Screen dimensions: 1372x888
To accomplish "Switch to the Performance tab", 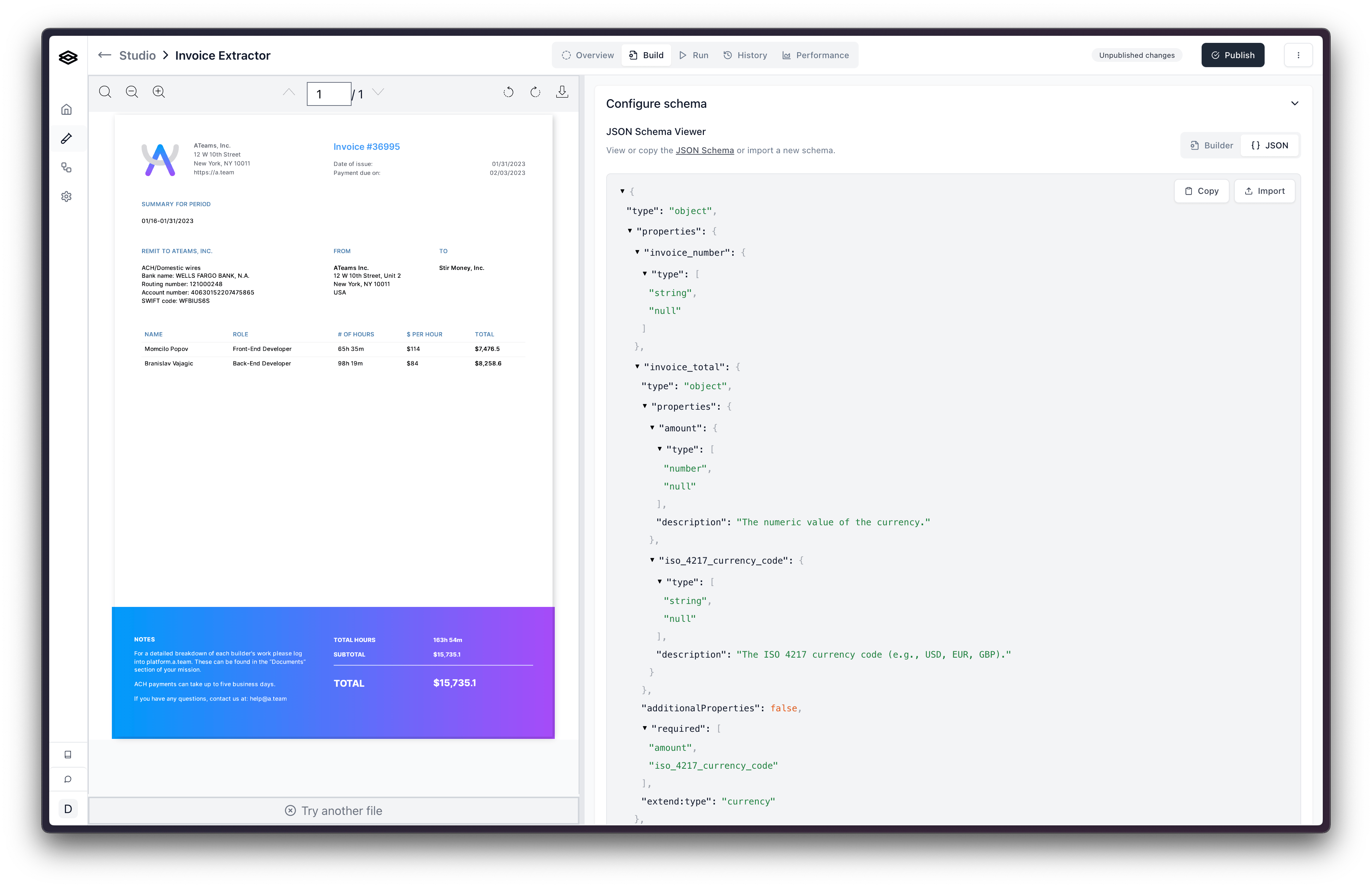I will pos(815,55).
